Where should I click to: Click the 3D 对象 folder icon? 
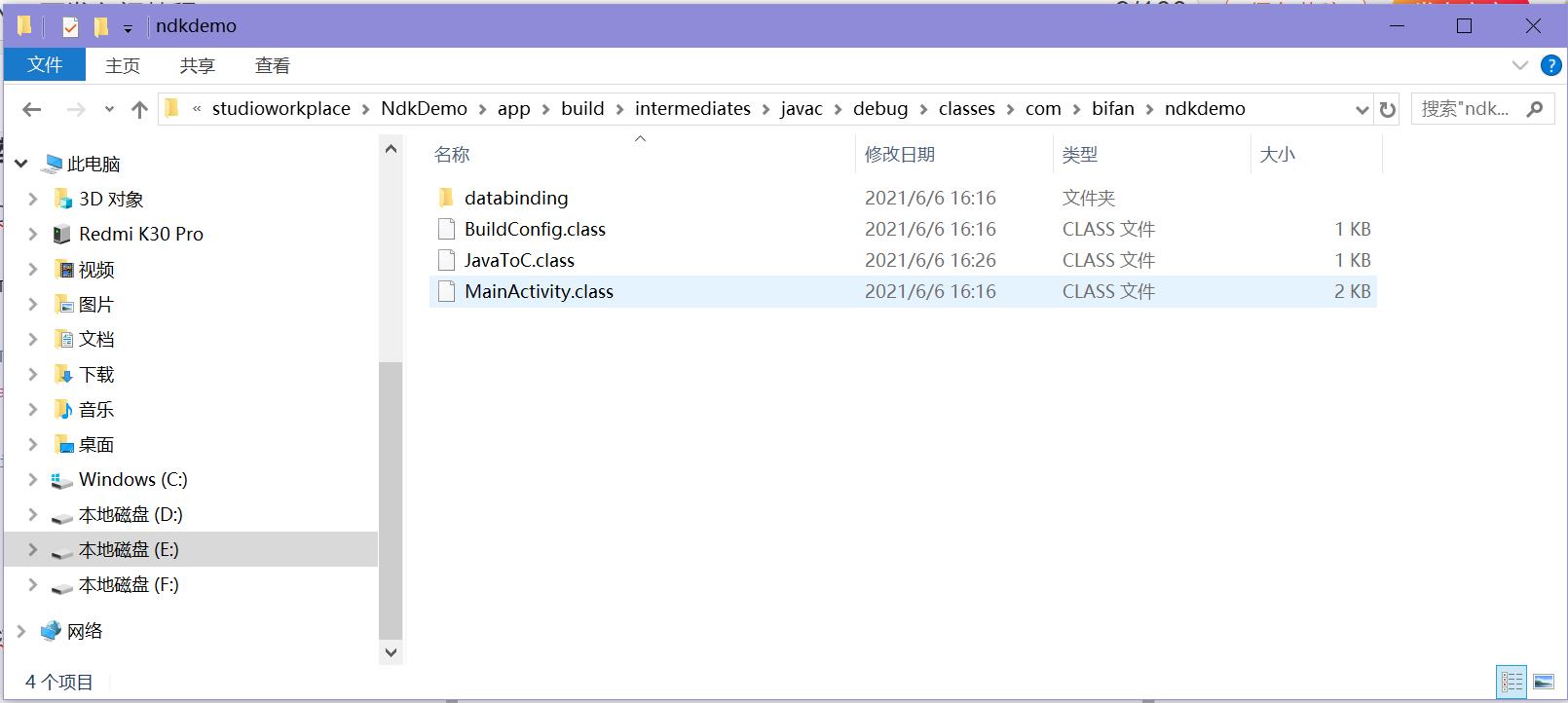pos(62,199)
